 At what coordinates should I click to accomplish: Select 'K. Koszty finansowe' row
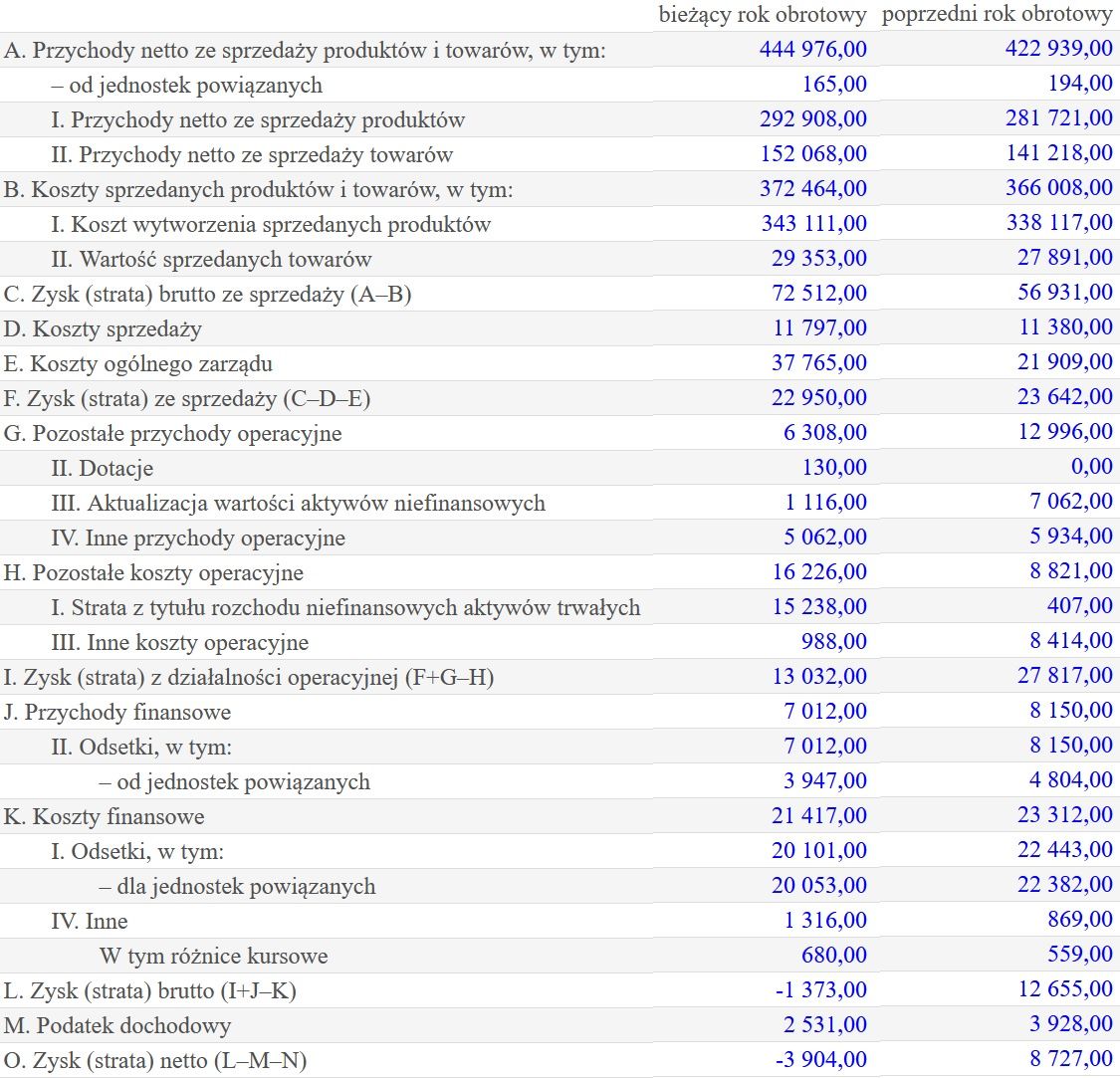(x=104, y=817)
